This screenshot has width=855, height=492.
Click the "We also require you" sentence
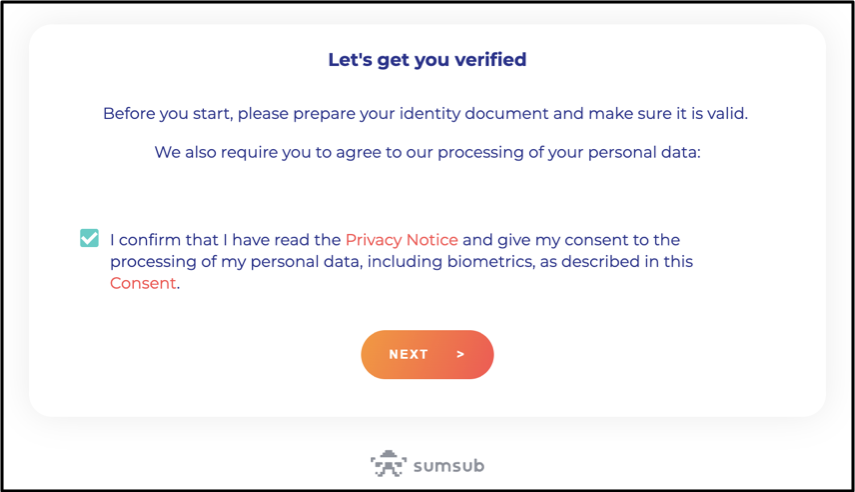[x=427, y=152]
